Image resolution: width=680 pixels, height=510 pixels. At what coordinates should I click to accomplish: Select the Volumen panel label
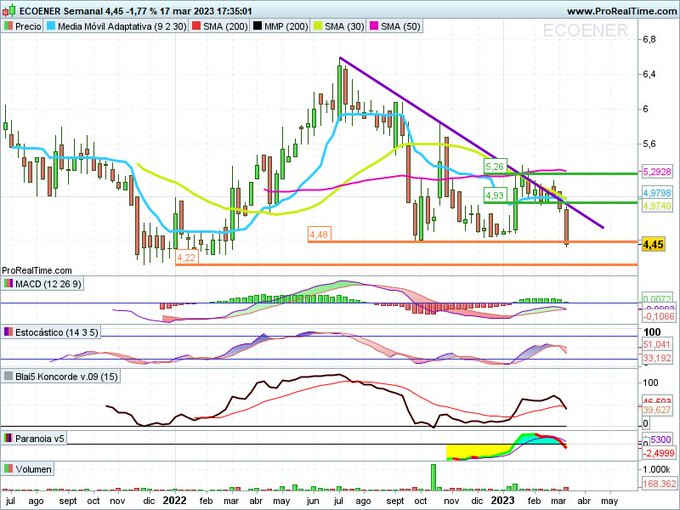(33, 469)
